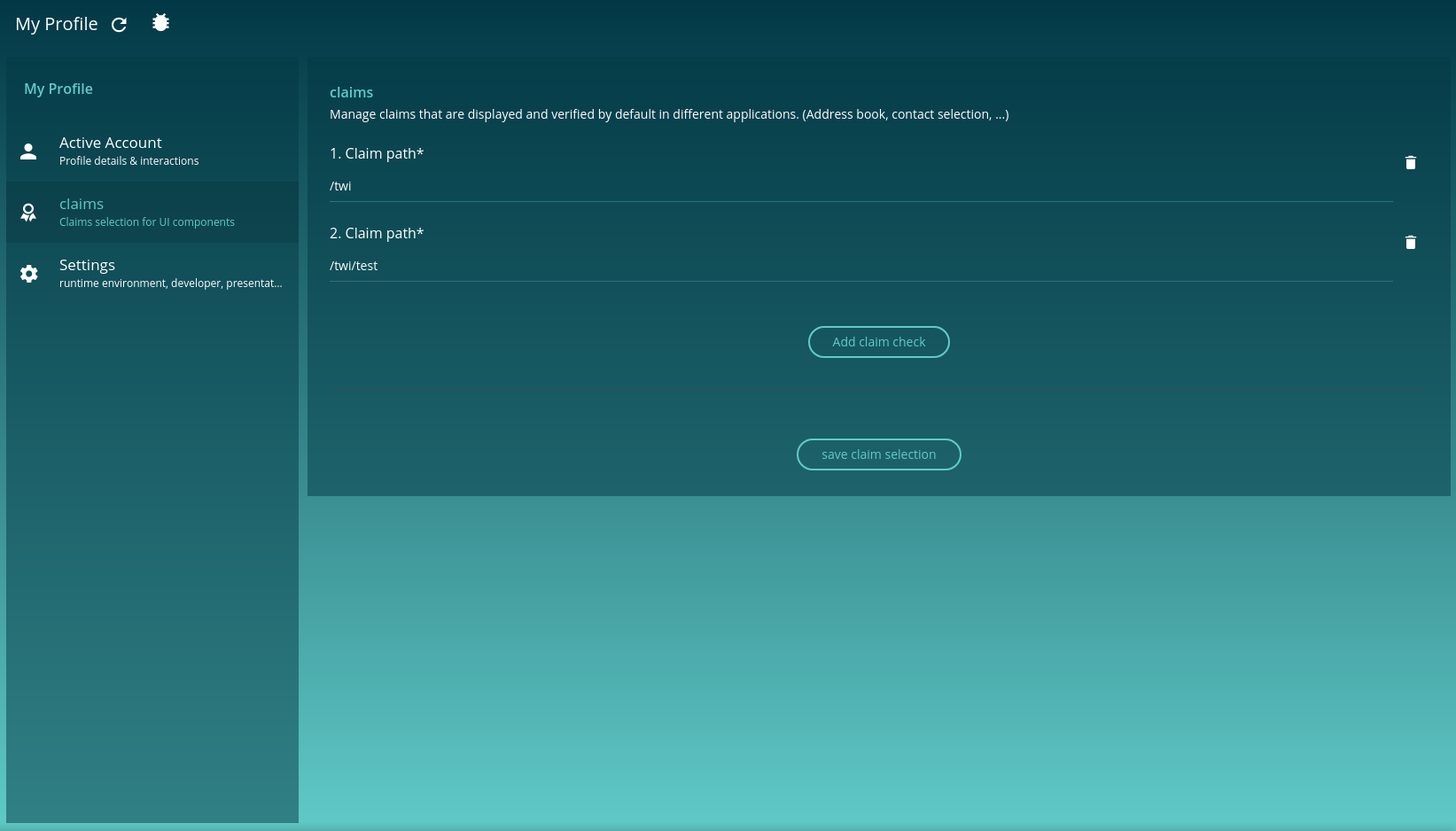The image size is (1456, 831).
Task: Remove the /twi/test claim with its trash icon
Action: [x=1411, y=242]
